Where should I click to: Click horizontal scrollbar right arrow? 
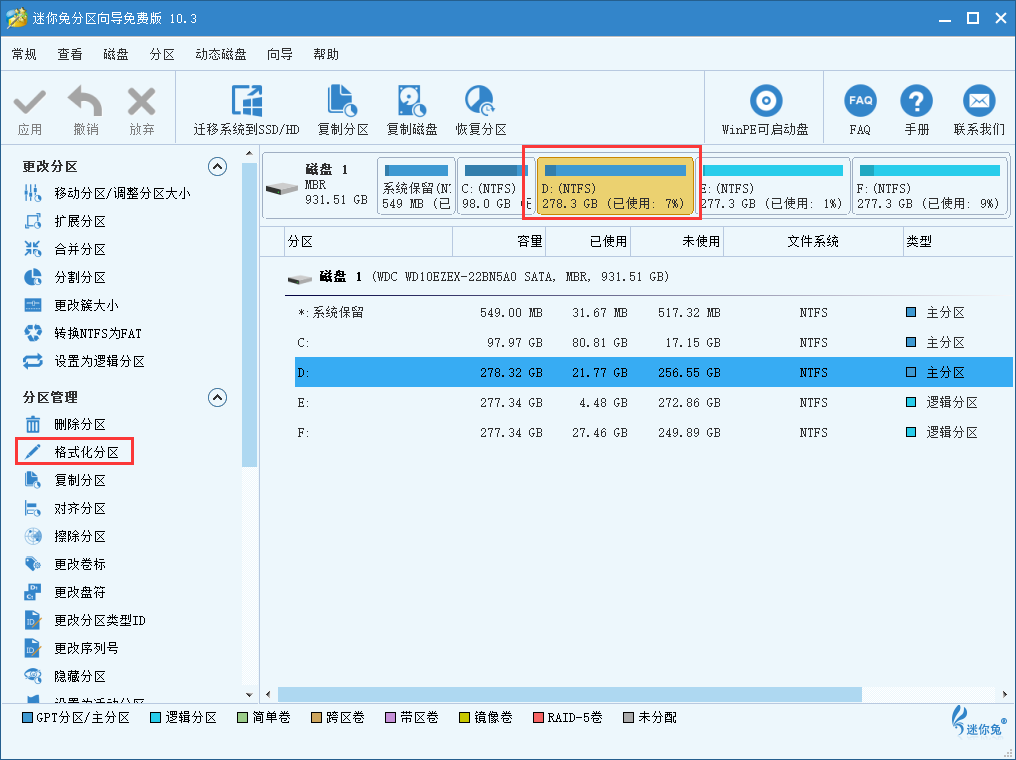[1004, 695]
